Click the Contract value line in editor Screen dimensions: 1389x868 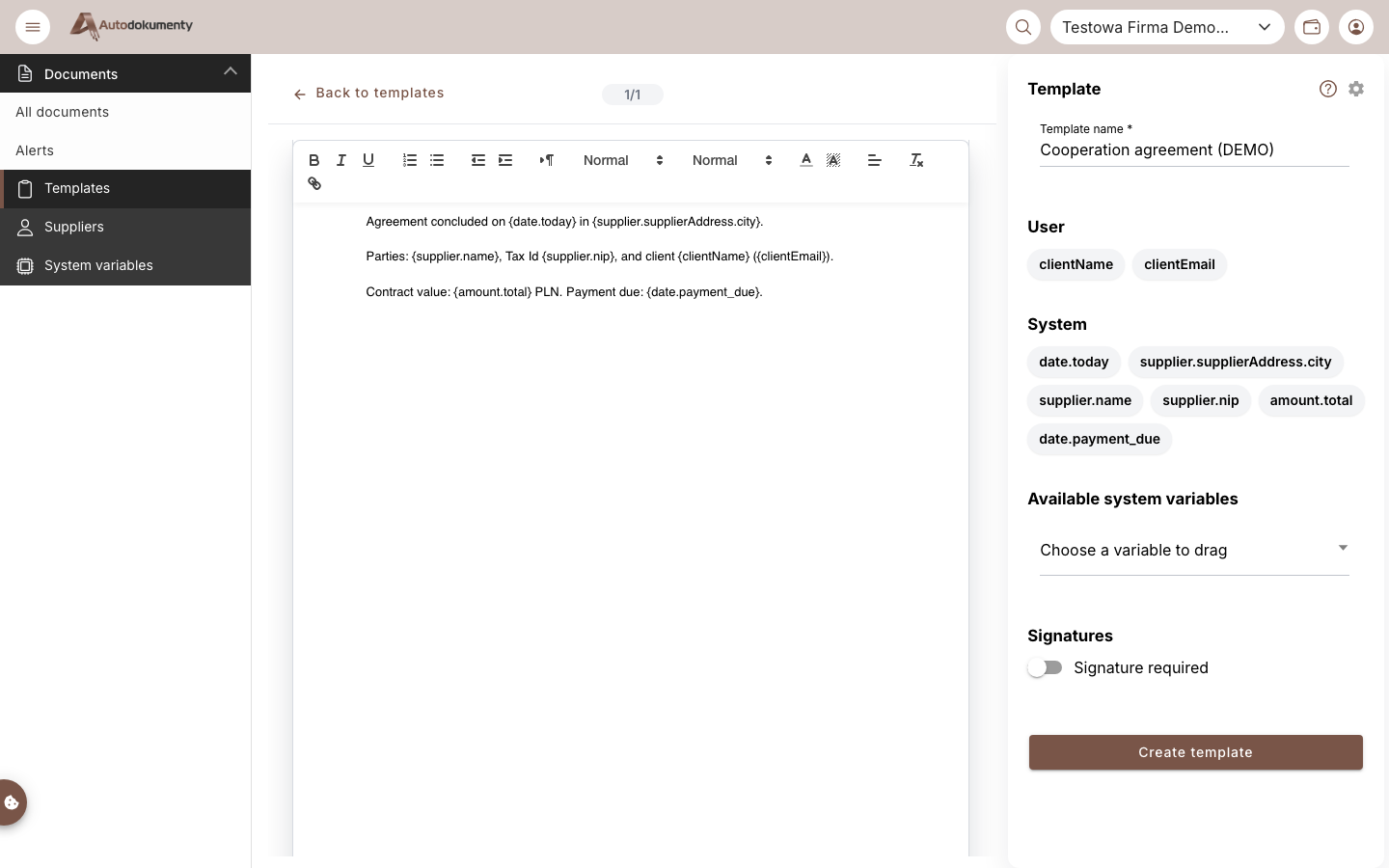tap(564, 292)
